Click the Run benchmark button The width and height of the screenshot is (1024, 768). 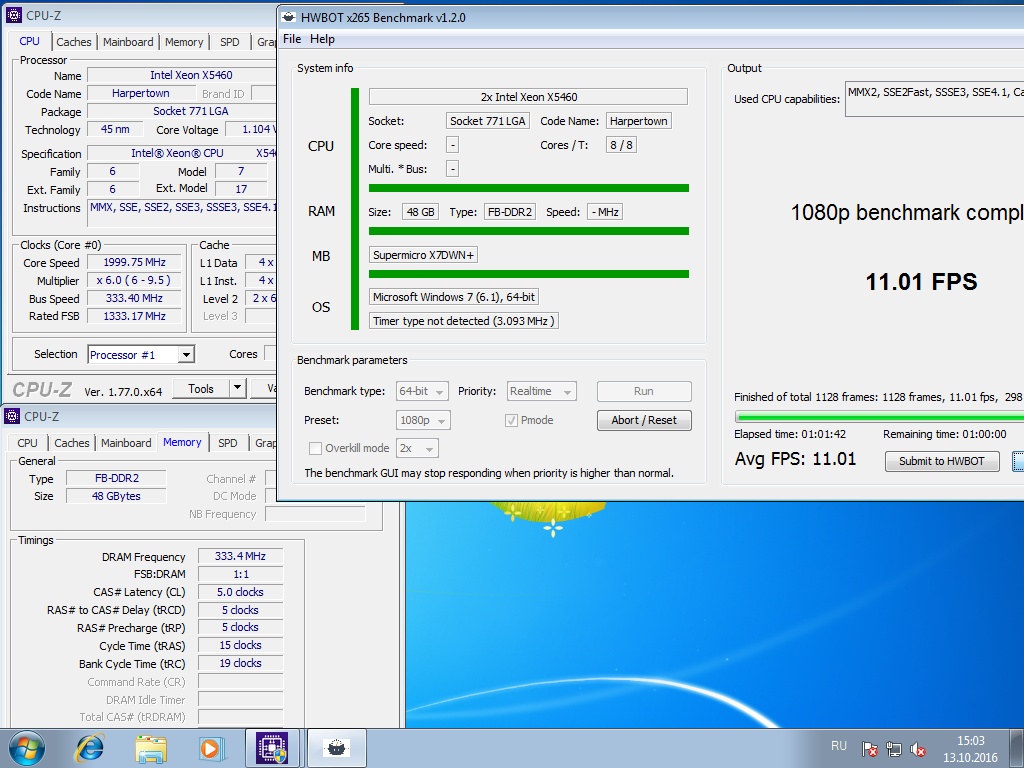644,391
